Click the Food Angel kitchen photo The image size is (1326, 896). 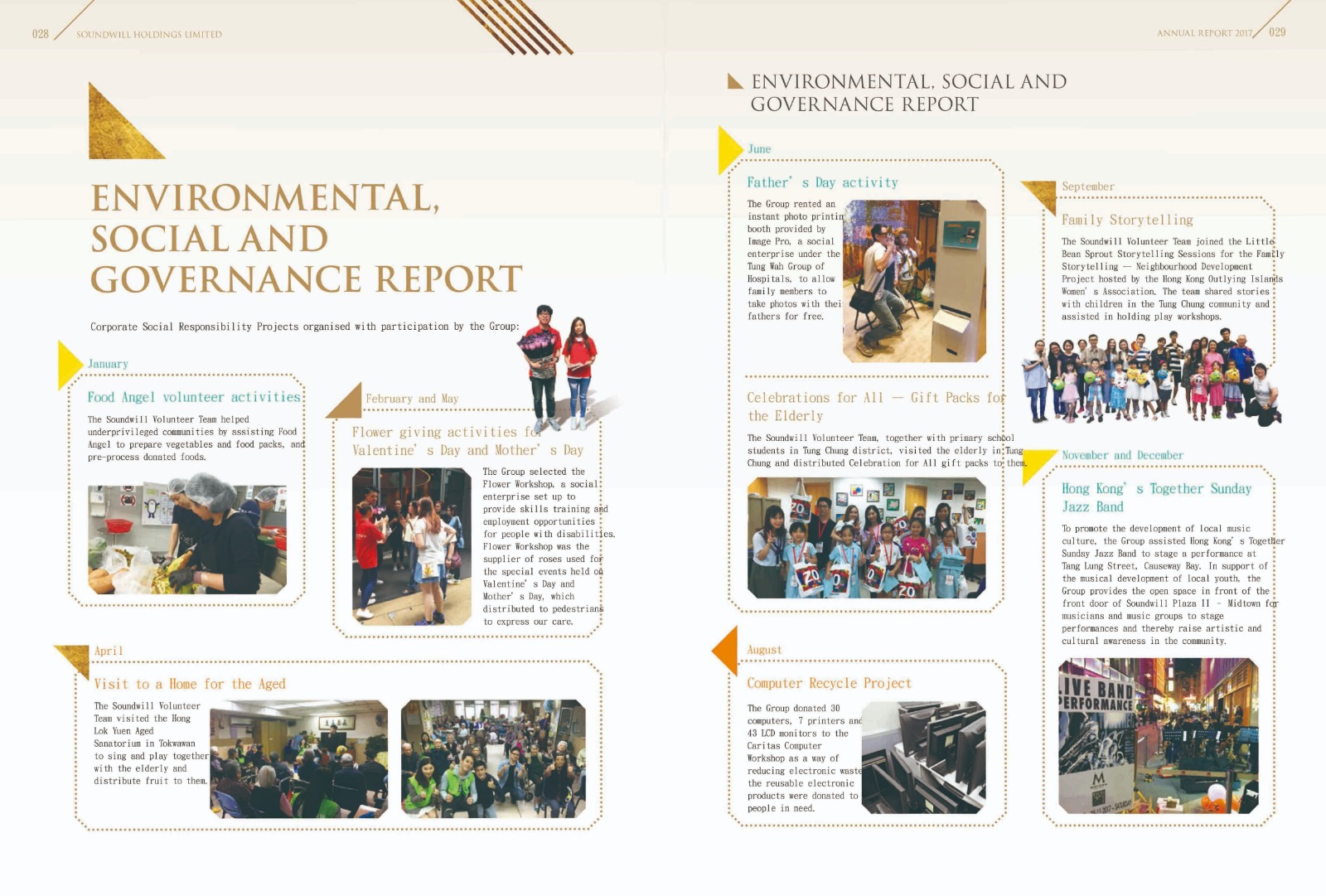click(187, 534)
